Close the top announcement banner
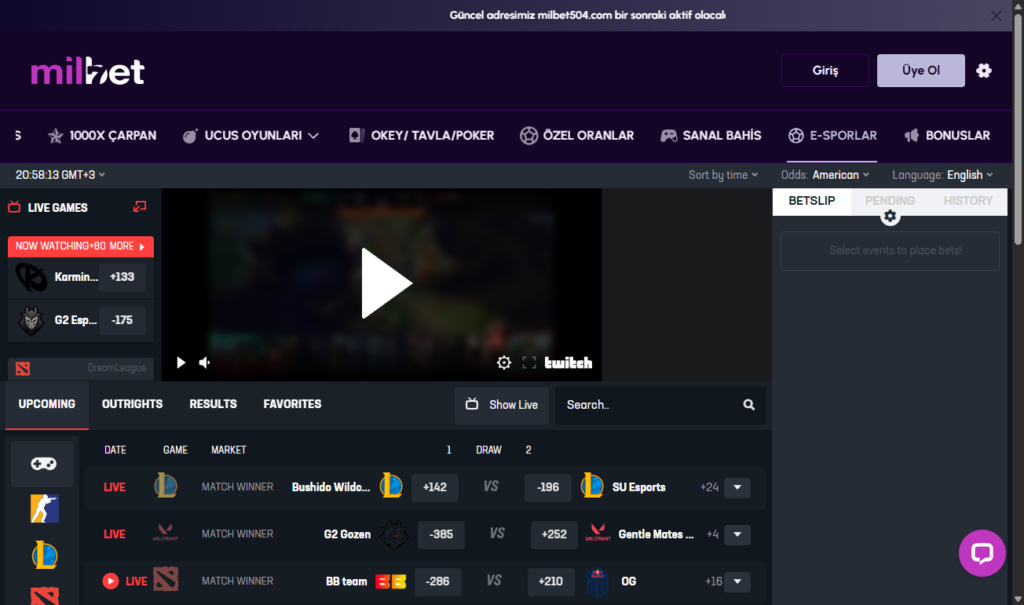The width and height of the screenshot is (1024, 605). [x=996, y=16]
